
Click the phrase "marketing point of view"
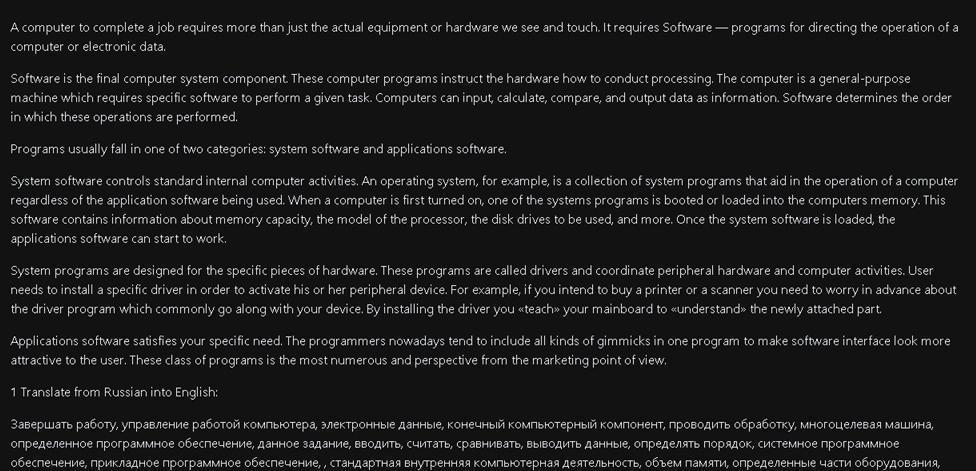[x=598, y=360]
